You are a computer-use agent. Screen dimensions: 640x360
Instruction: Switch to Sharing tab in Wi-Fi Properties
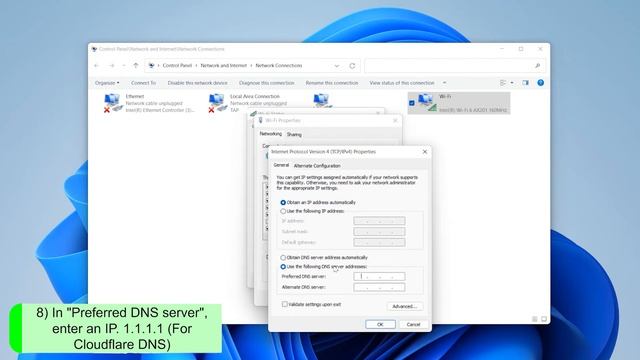pyautogui.click(x=294, y=134)
